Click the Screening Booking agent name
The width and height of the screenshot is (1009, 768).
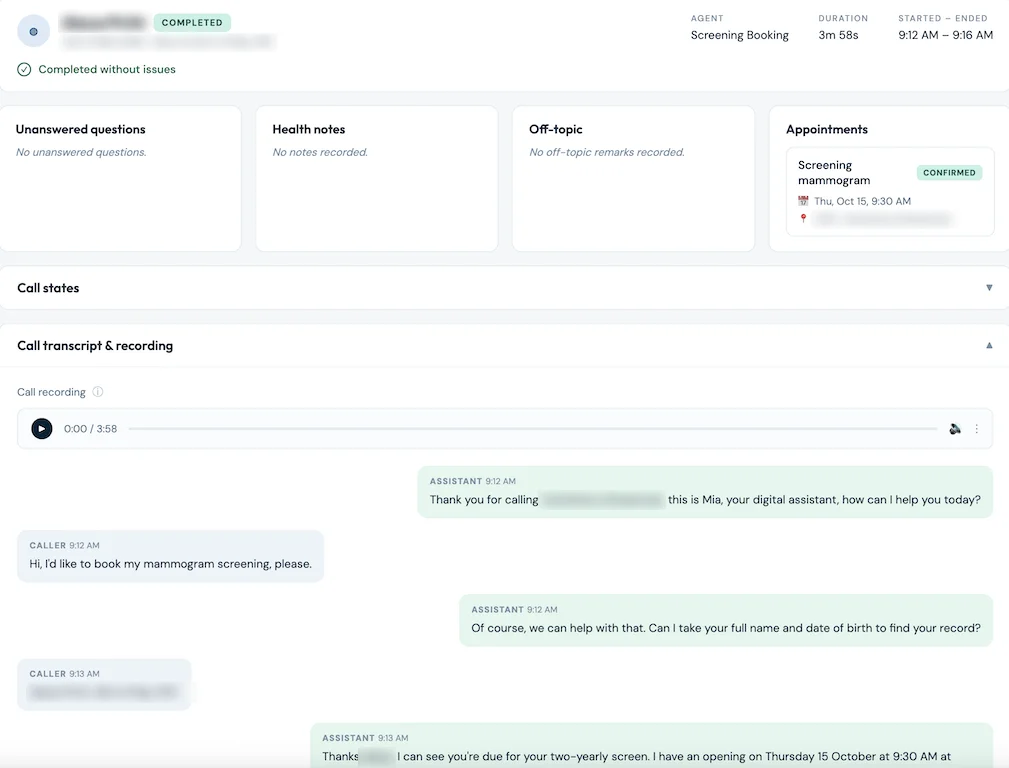[739, 35]
